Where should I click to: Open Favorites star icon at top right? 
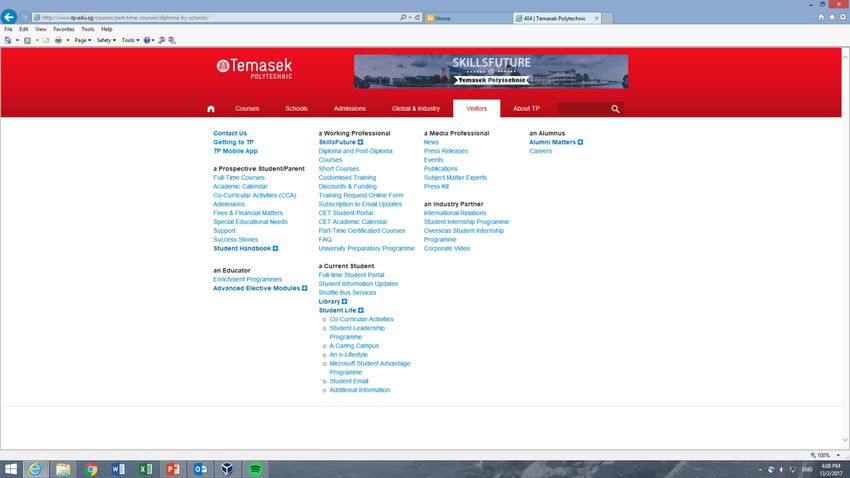pyautogui.click(x=832, y=17)
